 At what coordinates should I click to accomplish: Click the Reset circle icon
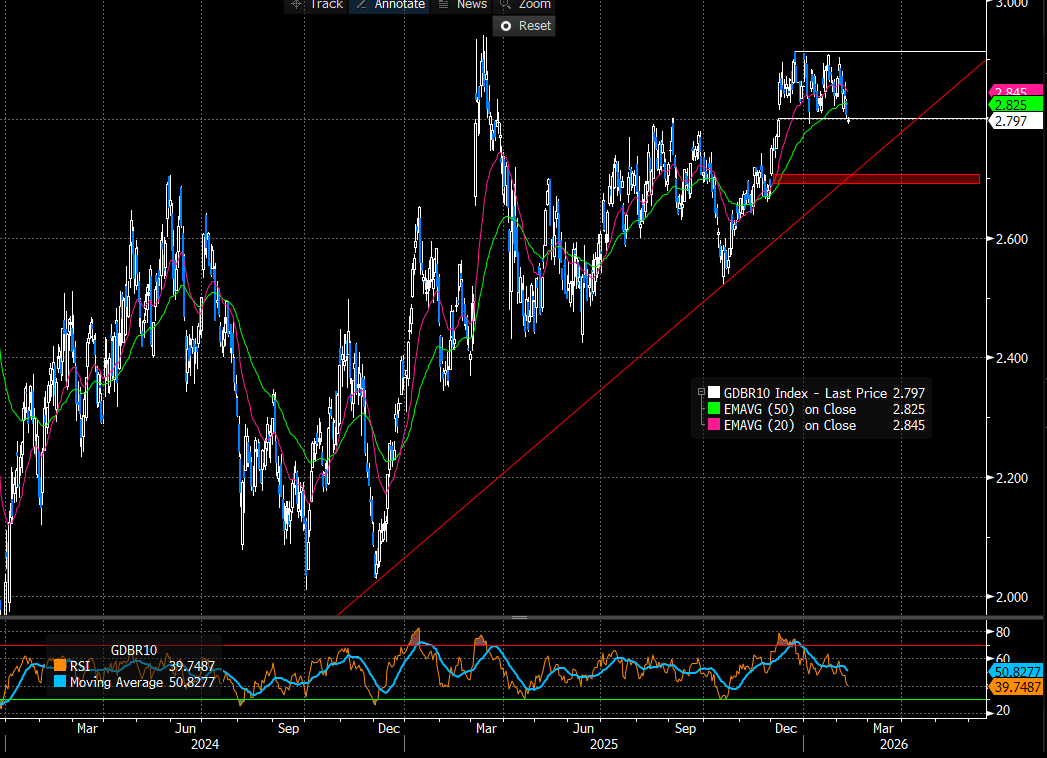505,26
